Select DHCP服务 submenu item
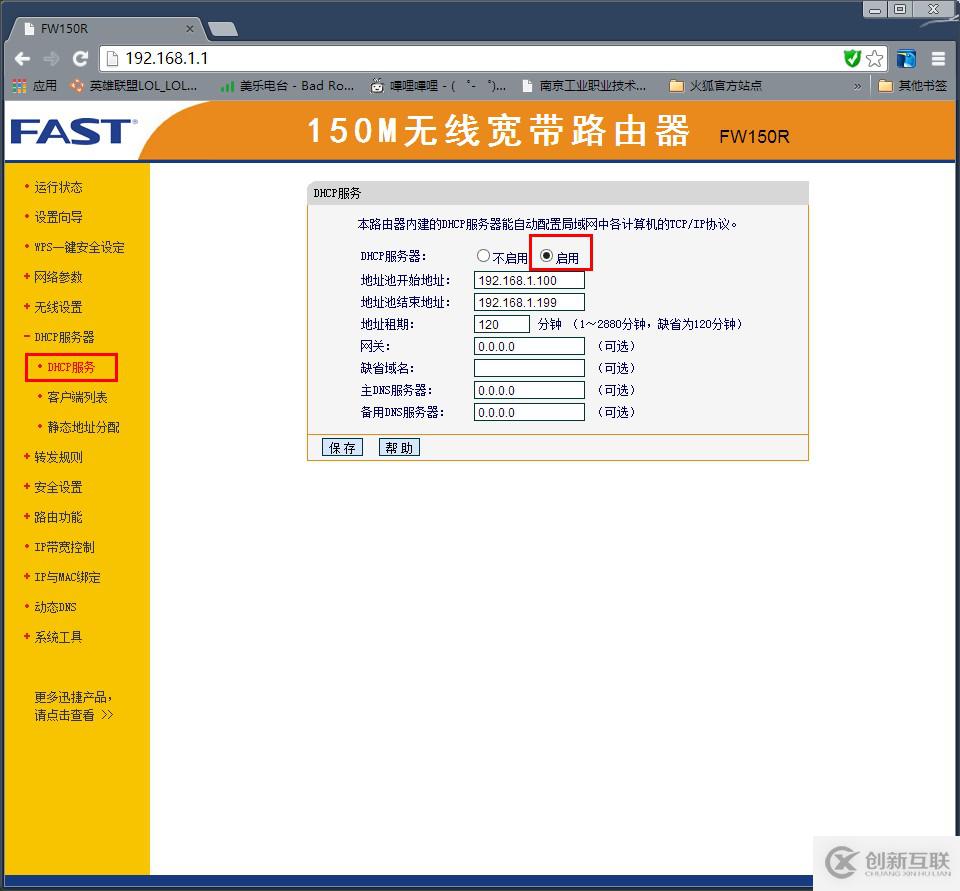Screen dimensions: 960x891 [x=71, y=367]
